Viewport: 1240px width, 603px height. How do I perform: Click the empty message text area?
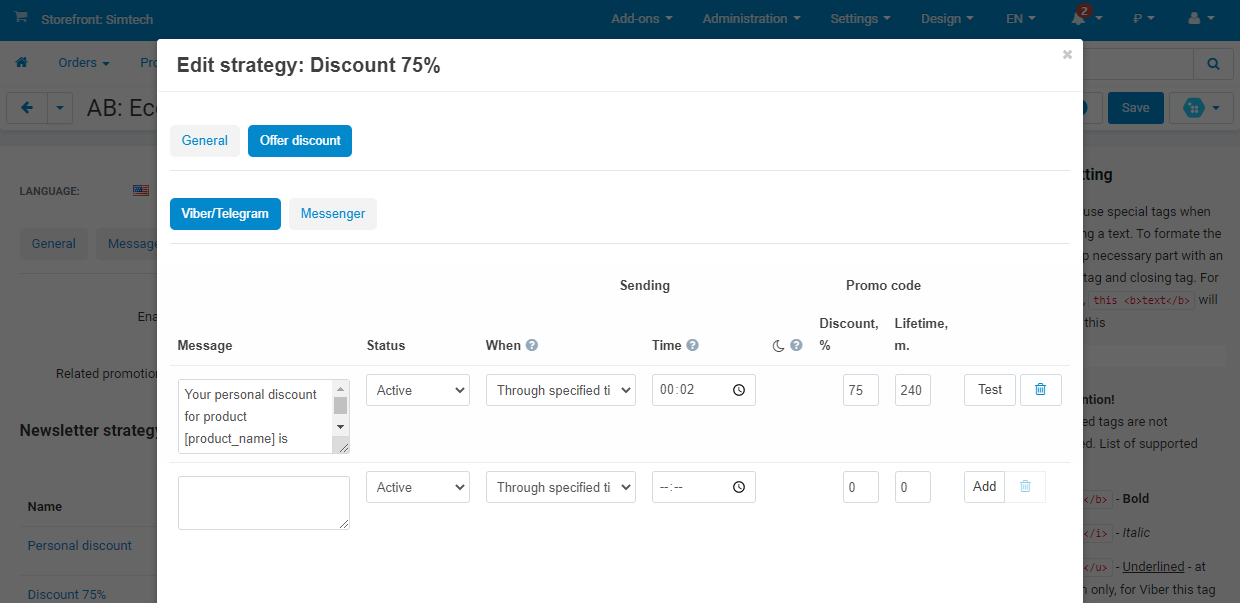(x=263, y=502)
